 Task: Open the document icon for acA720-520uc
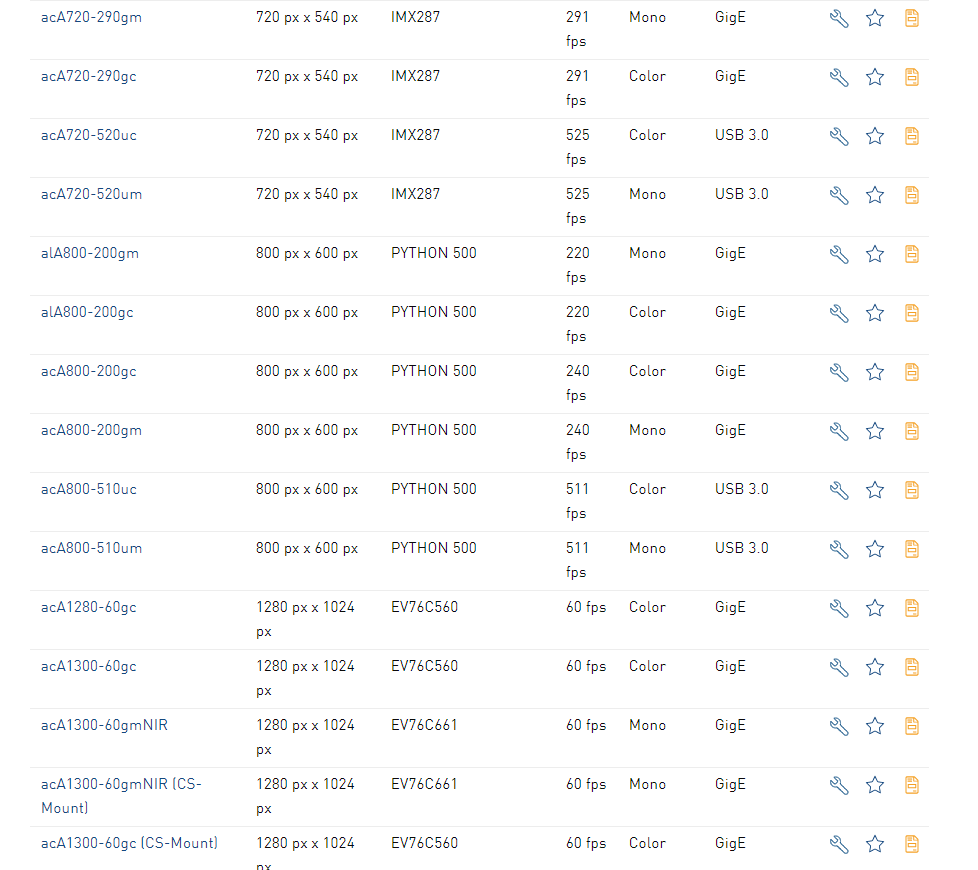tap(911, 136)
